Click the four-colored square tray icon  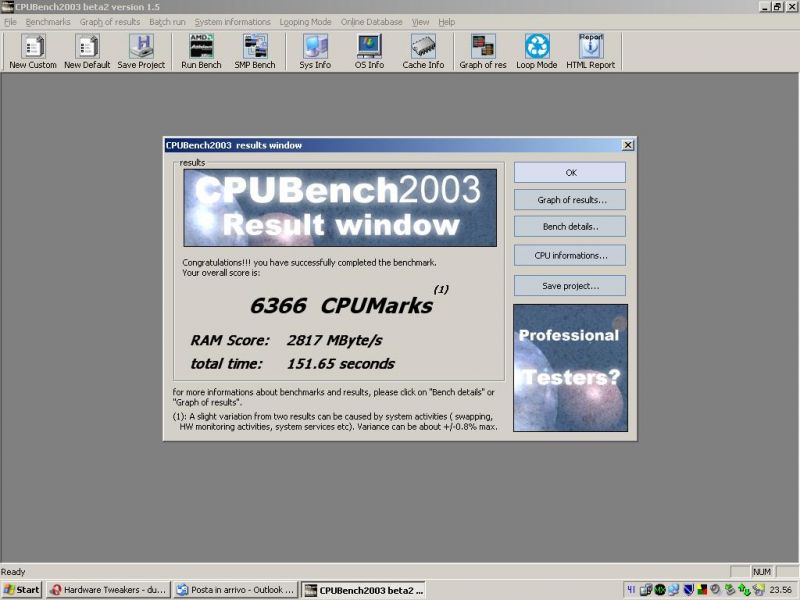pyautogui.click(x=702, y=590)
